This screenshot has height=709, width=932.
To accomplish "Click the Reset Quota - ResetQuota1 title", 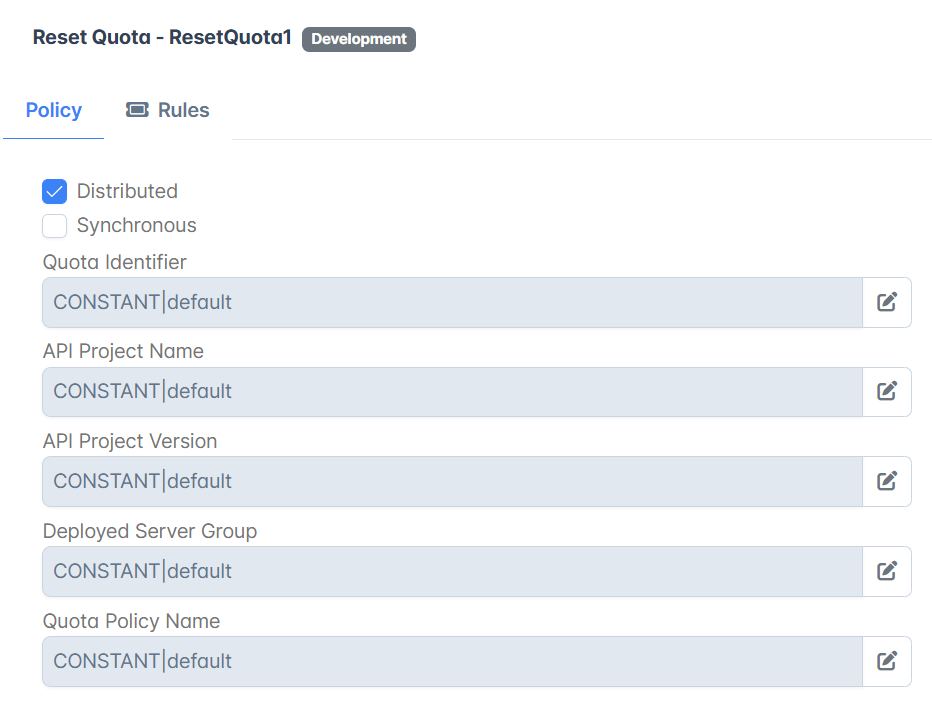I will tap(162, 37).
